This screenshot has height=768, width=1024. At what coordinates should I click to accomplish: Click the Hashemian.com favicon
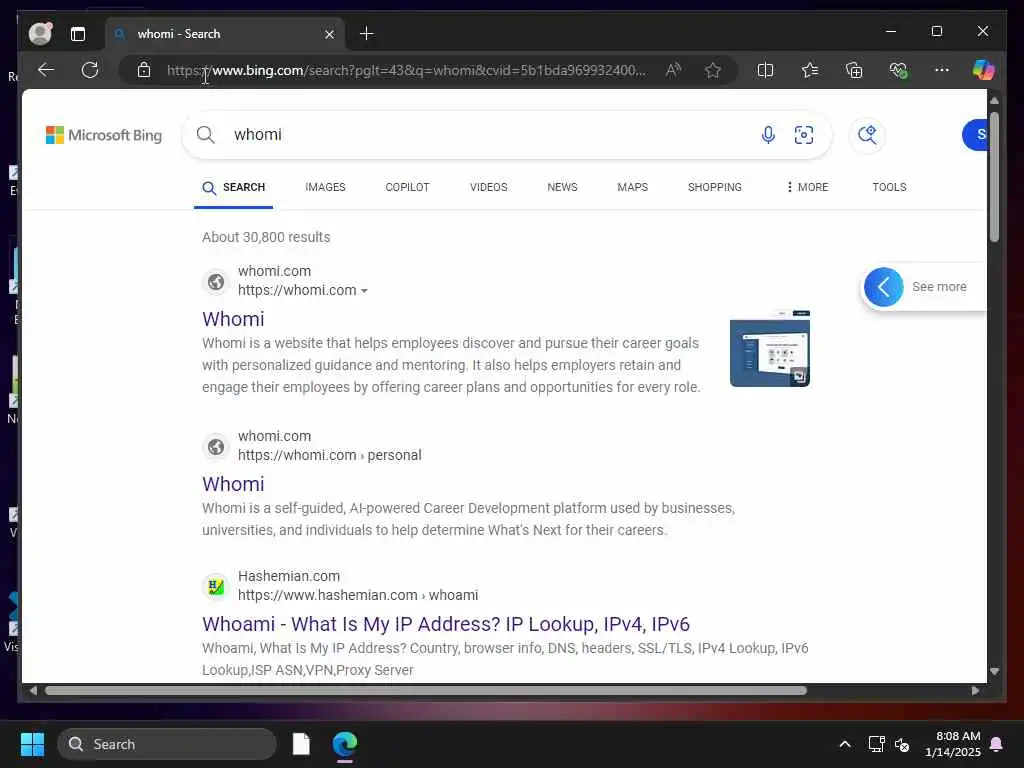216,586
